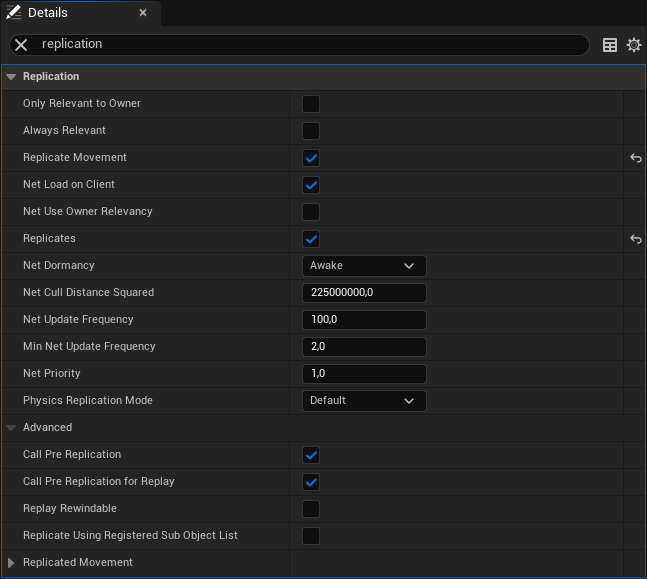Enable Always Relevant checkbox
The image size is (647, 579).
311,131
